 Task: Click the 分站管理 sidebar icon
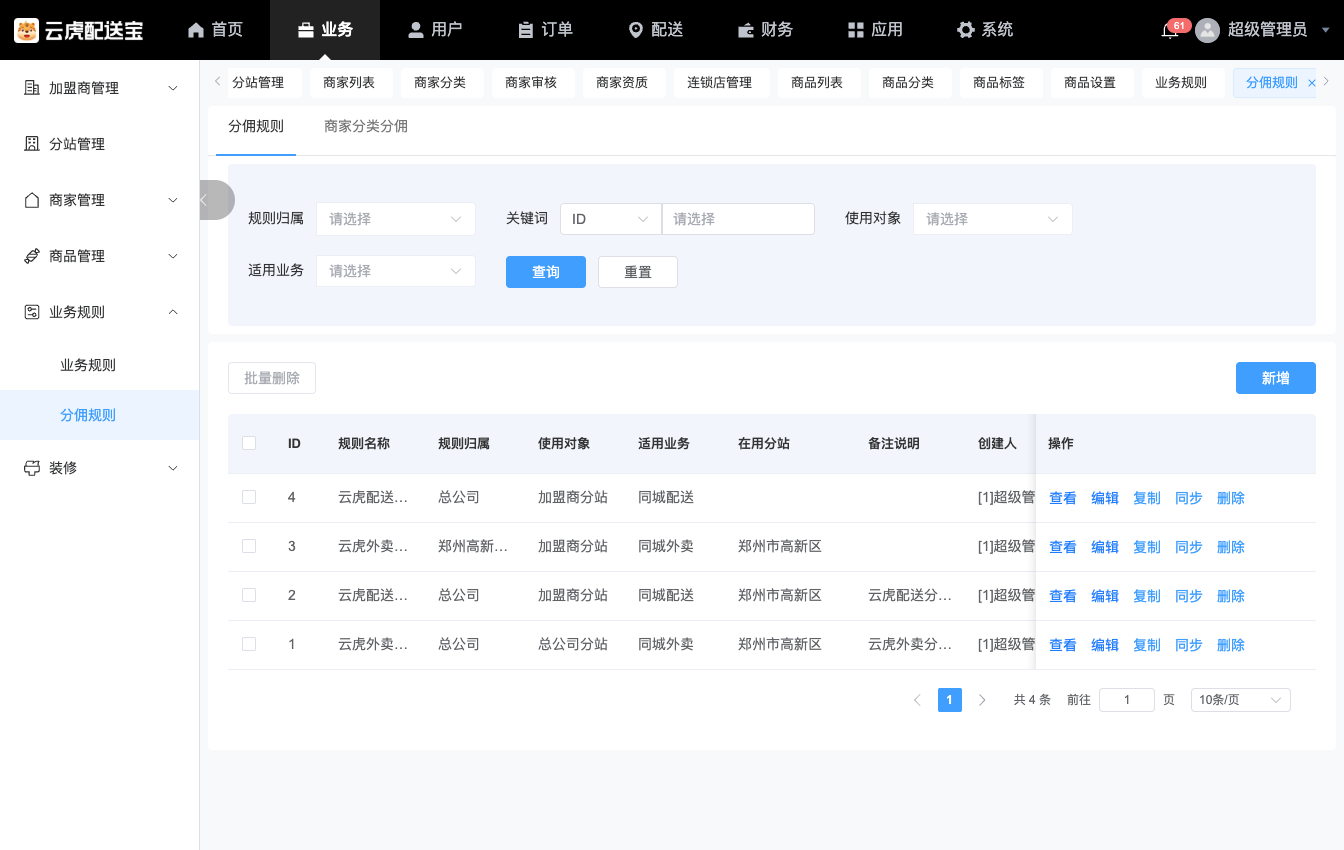(x=32, y=144)
